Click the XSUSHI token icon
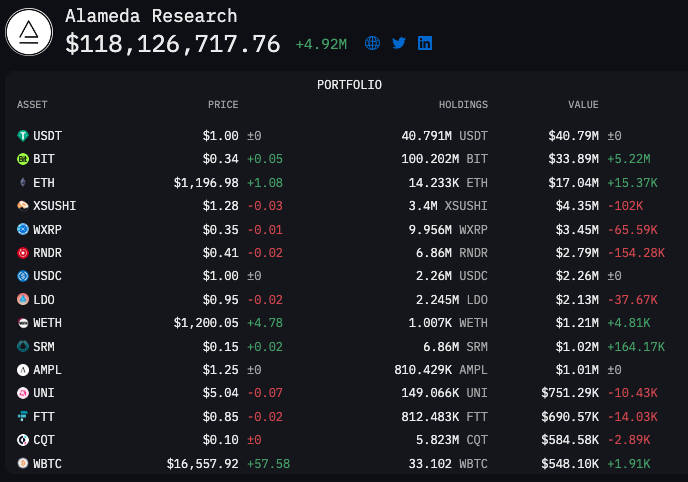The height and width of the screenshot is (482, 688). coord(23,206)
